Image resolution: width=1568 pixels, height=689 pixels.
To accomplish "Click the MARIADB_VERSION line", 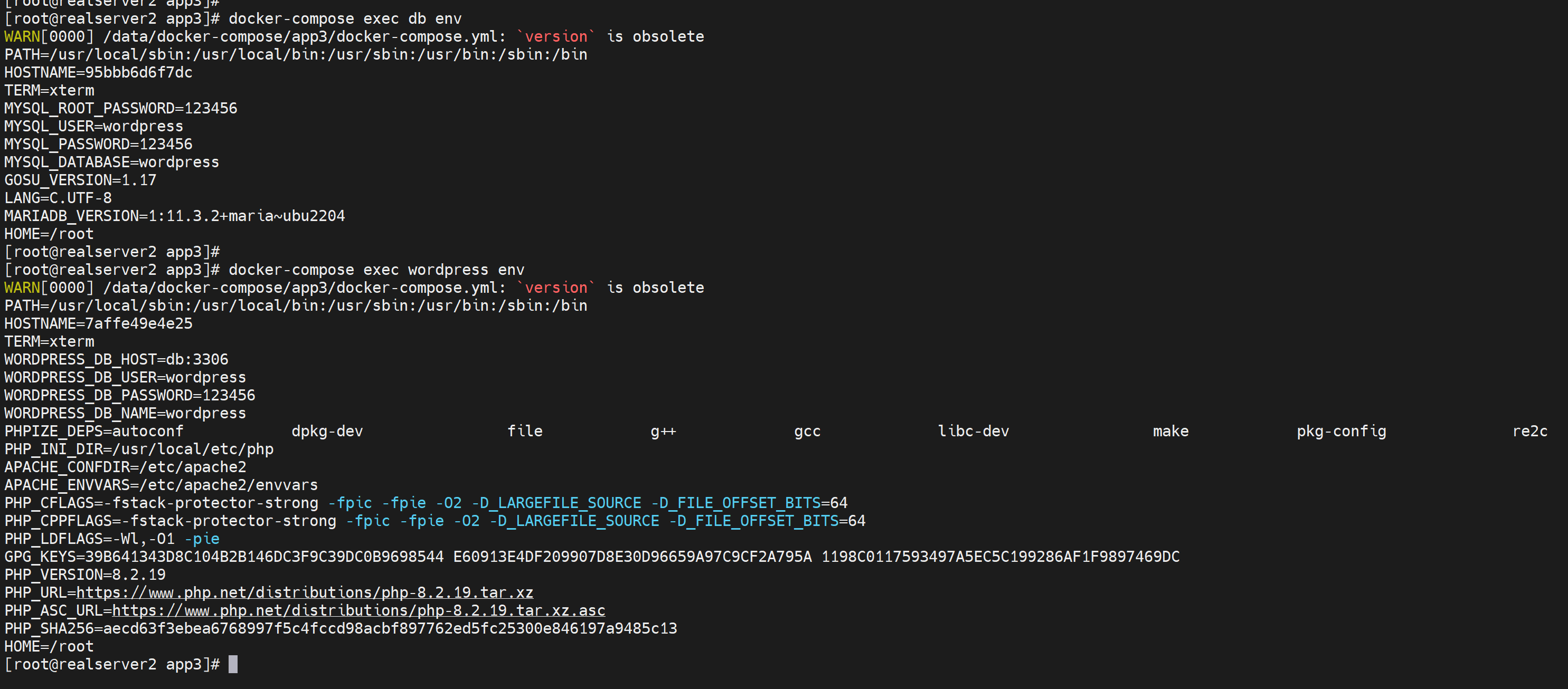I will (x=174, y=216).
